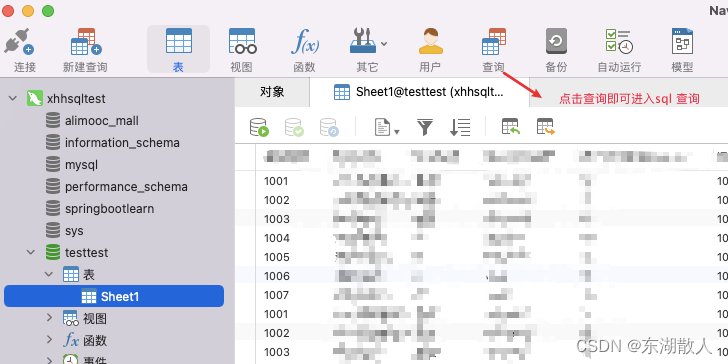Click the Others tools icon
The width and height of the screenshot is (728, 364).
coord(362,41)
